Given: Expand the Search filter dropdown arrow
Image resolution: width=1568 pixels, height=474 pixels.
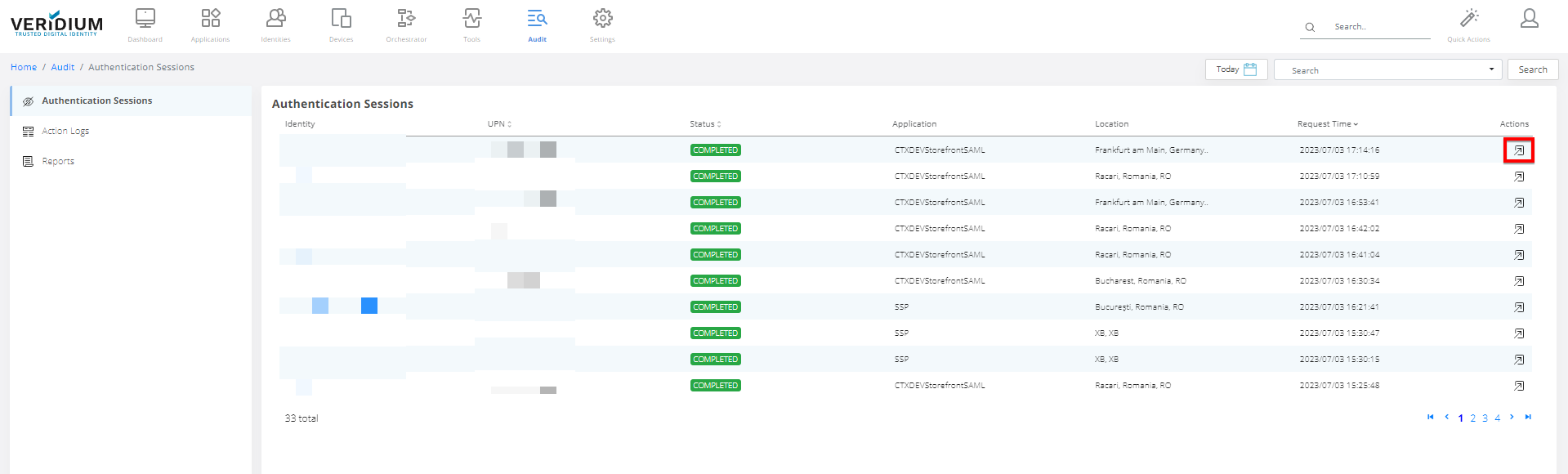Looking at the screenshot, I should [1491, 69].
